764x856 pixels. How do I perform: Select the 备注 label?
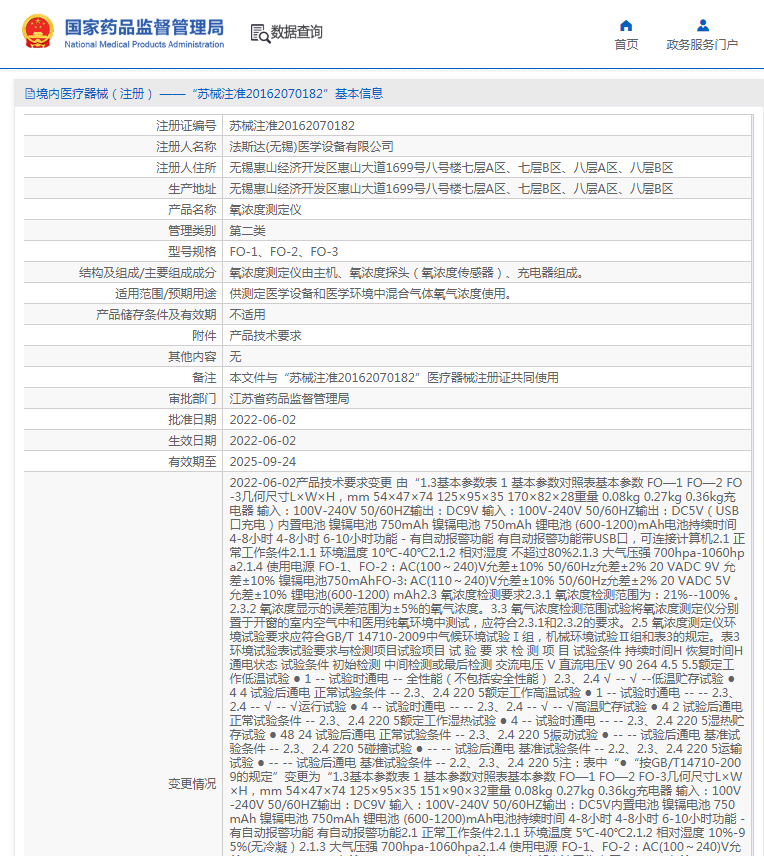(x=204, y=378)
